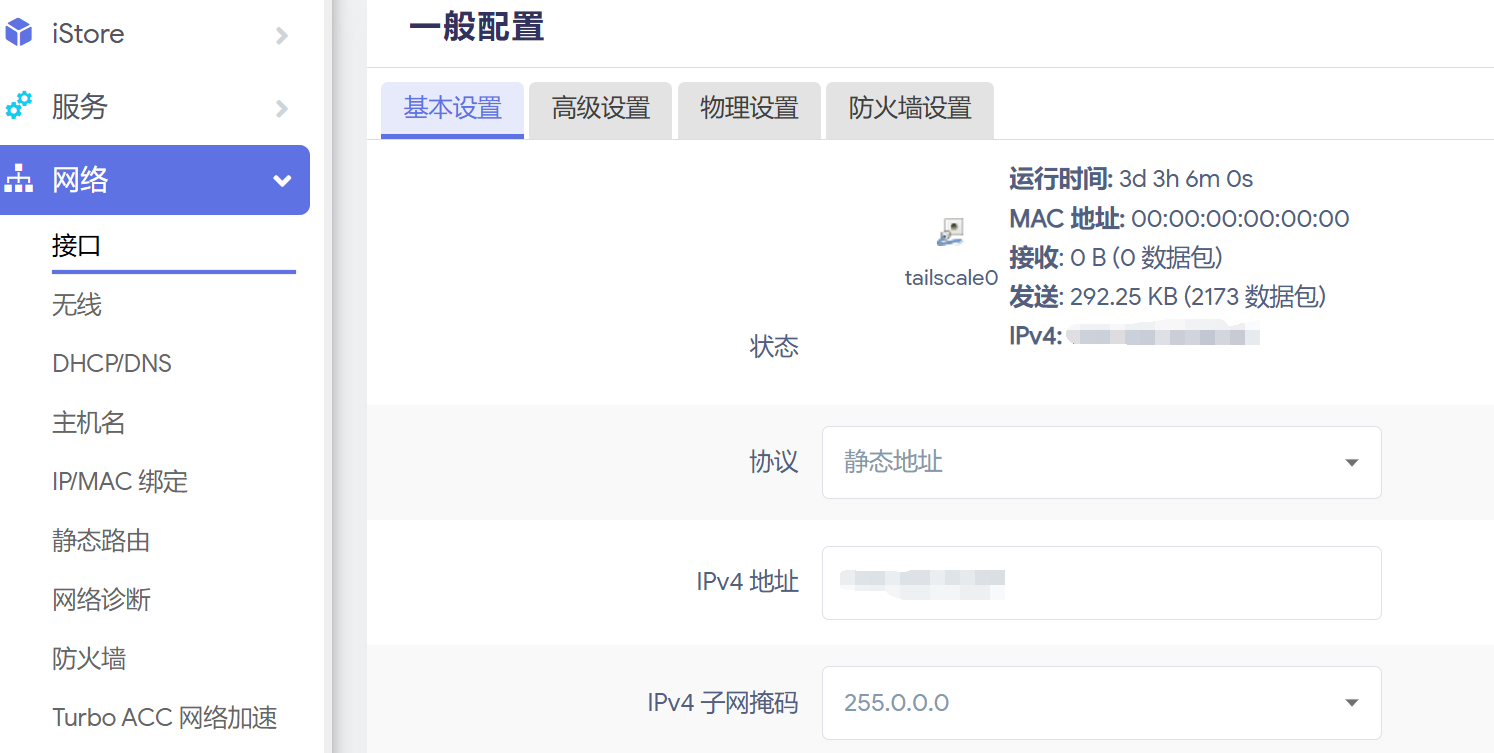The width and height of the screenshot is (1494, 753).
Task: Expand the 服务 menu chevron
Action: pos(282,108)
